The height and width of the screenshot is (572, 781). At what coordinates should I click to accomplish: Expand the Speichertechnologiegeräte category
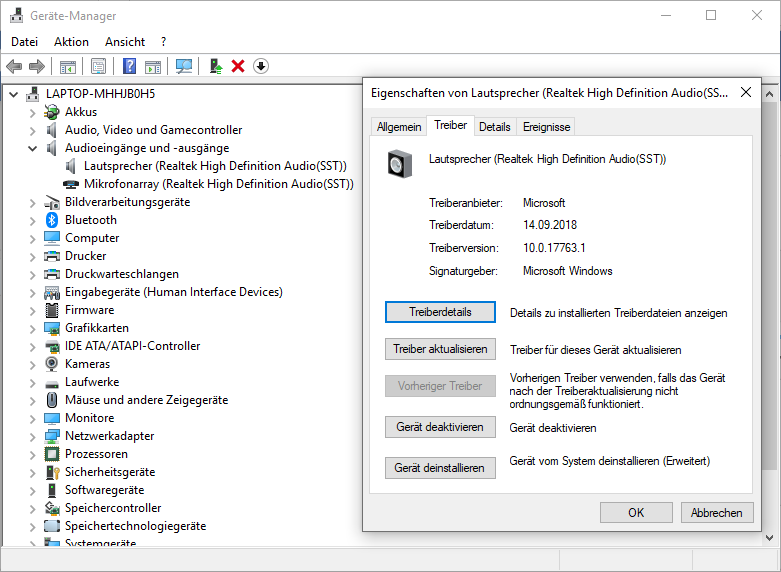click(33, 527)
